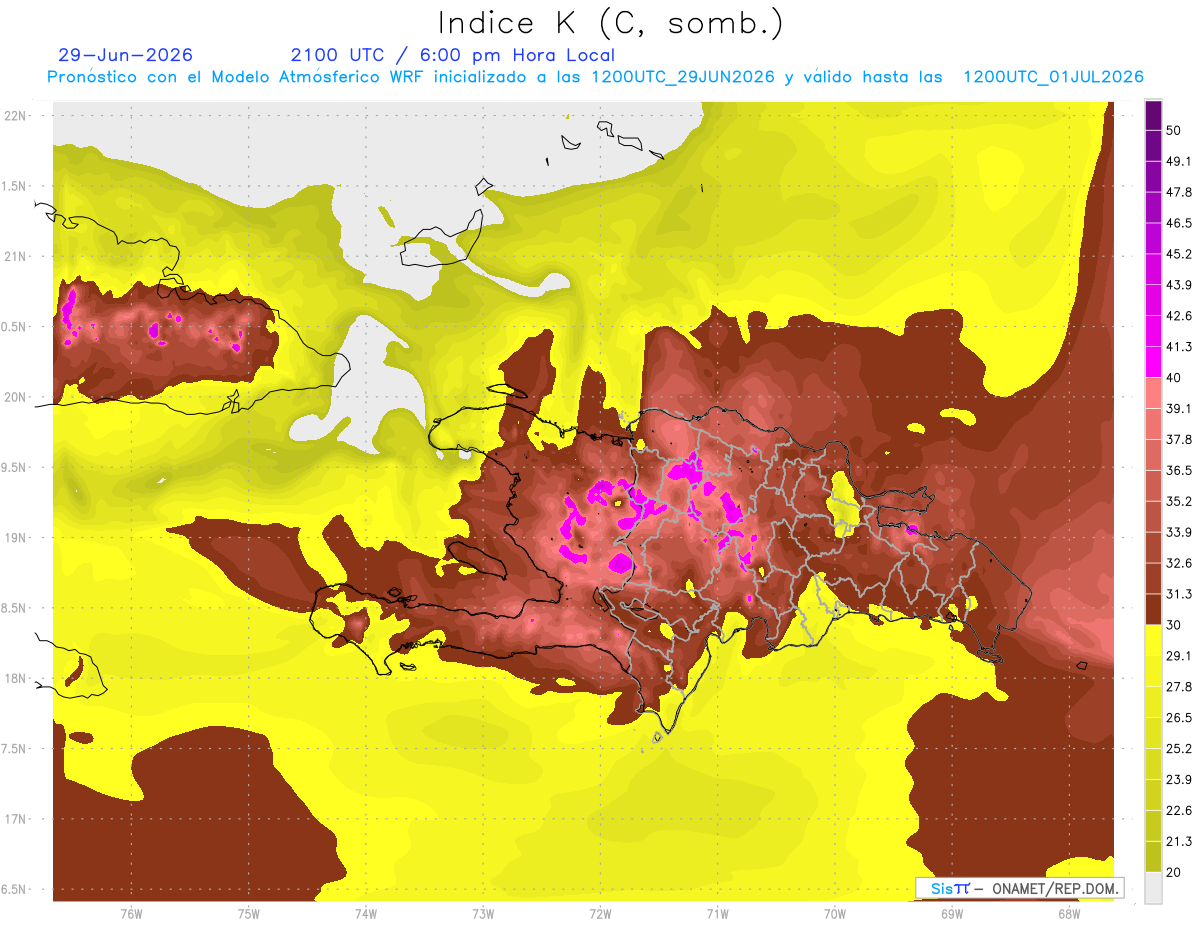Click '2100 UTC / 6:00 pm Hora Local'

click(x=452, y=55)
